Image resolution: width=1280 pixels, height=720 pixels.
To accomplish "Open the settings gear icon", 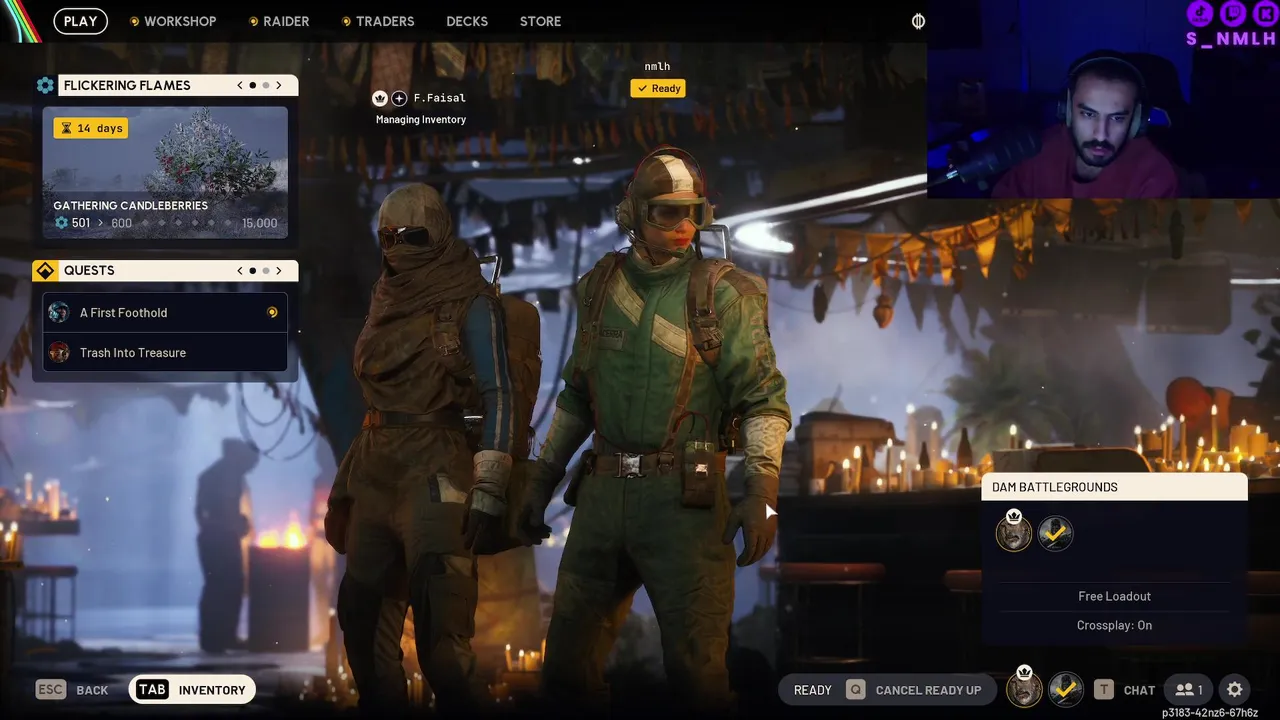I will point(1235,689).
